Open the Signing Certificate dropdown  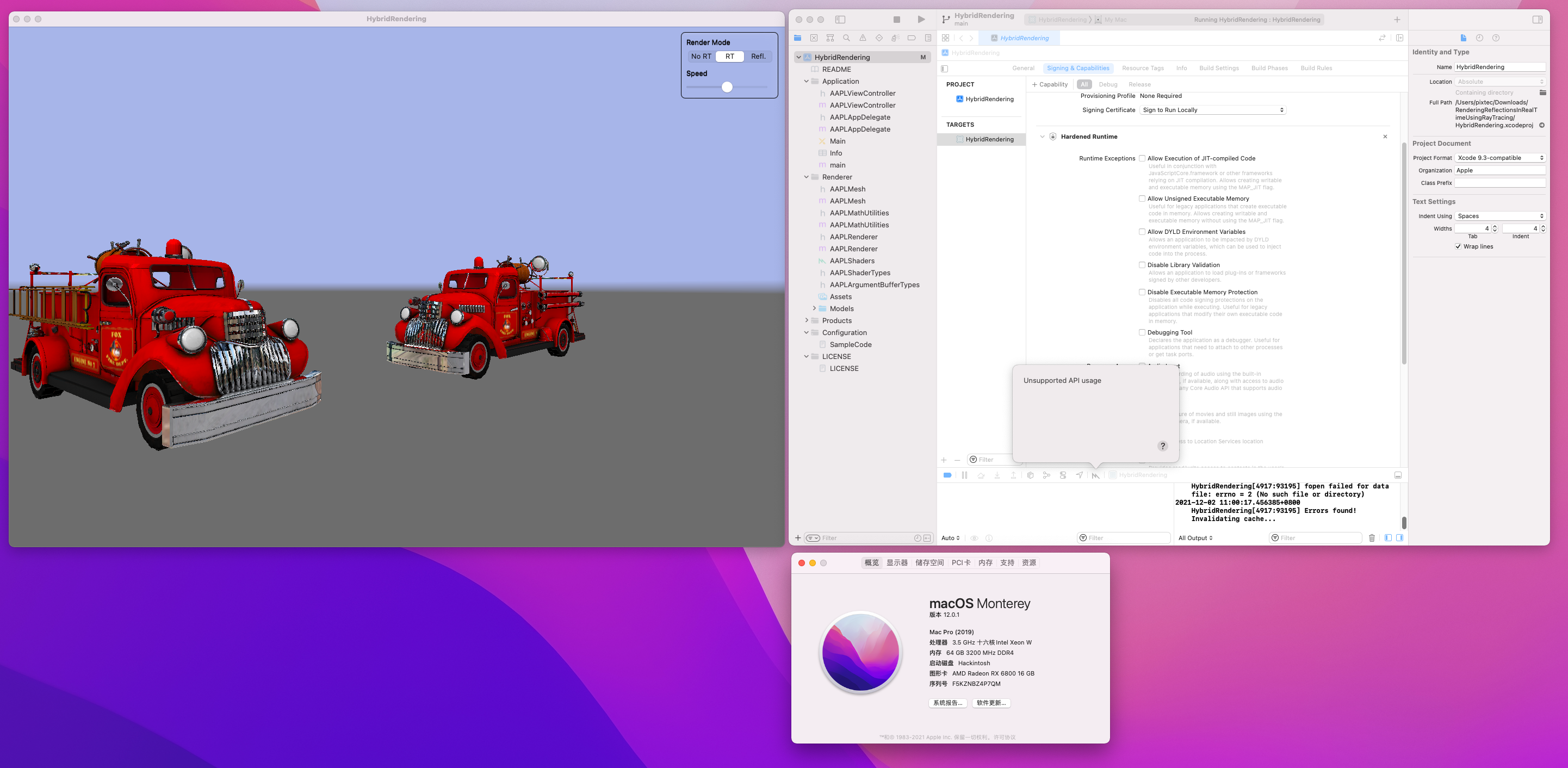(x=1212, y=110)
